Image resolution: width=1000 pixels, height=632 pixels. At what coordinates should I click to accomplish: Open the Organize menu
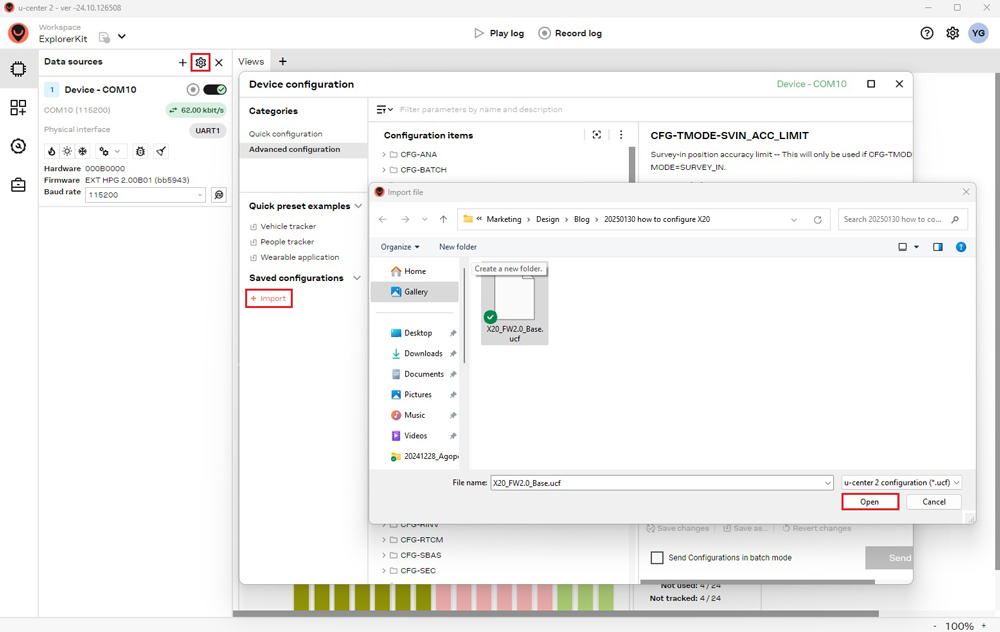click(400, 247)
